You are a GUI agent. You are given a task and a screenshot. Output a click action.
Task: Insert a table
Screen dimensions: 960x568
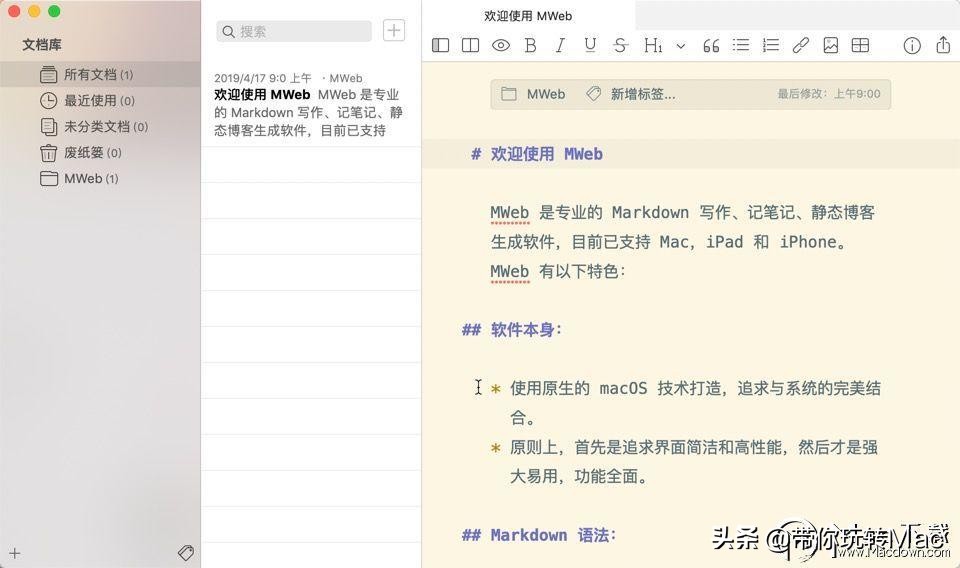pos(860,45)
